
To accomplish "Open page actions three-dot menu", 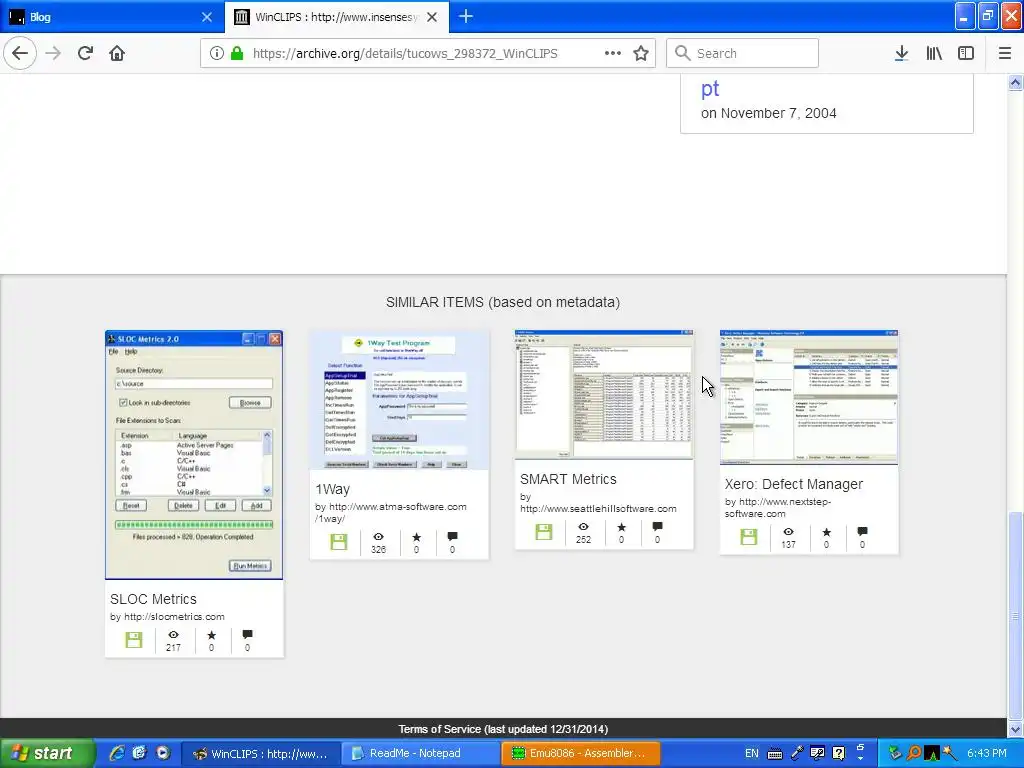I will [x=613, y=53].
